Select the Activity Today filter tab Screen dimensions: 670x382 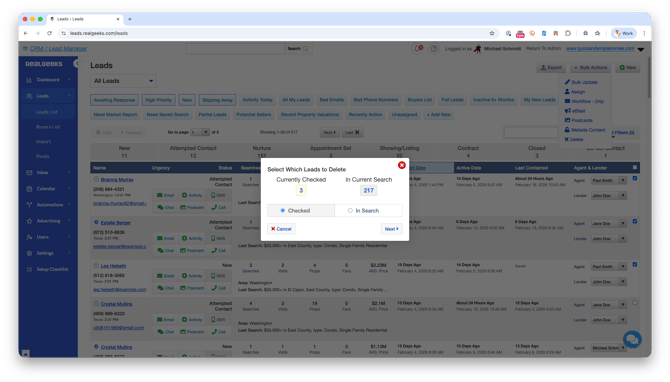point(257,100)
